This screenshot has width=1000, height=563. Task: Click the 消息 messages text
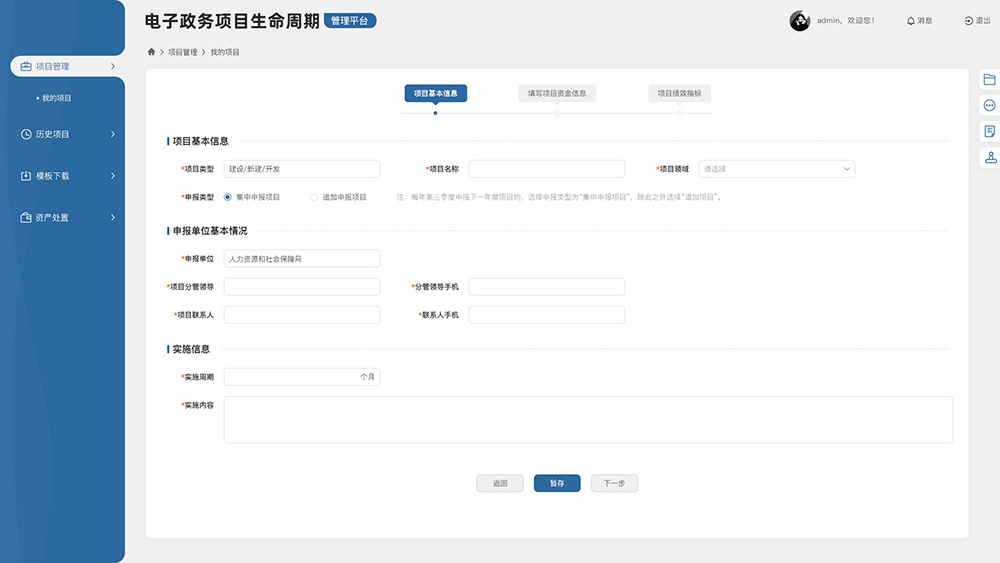coord(925,21)
